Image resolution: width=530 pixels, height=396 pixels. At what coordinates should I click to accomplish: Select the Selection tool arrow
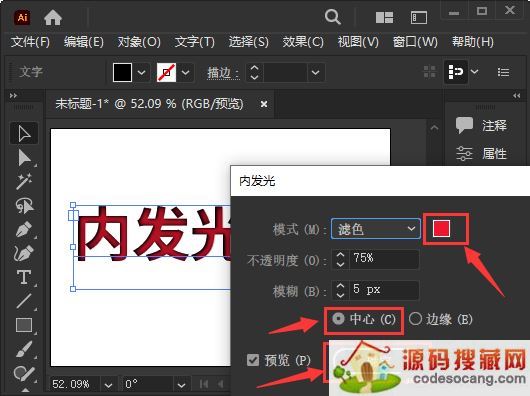[x=24, y=134]
